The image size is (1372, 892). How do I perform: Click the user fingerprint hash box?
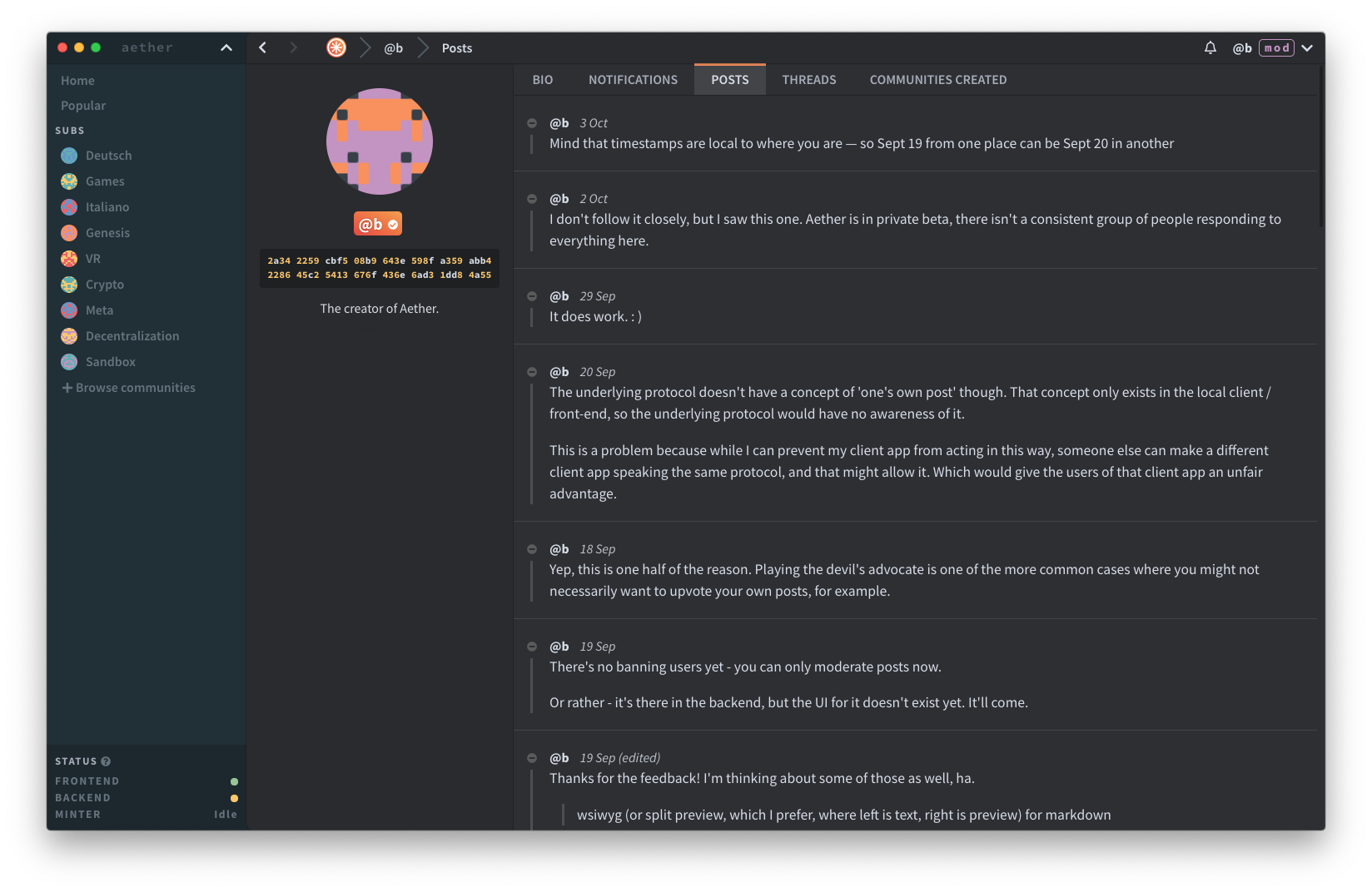pyautogui.click(x=380, y=268)
